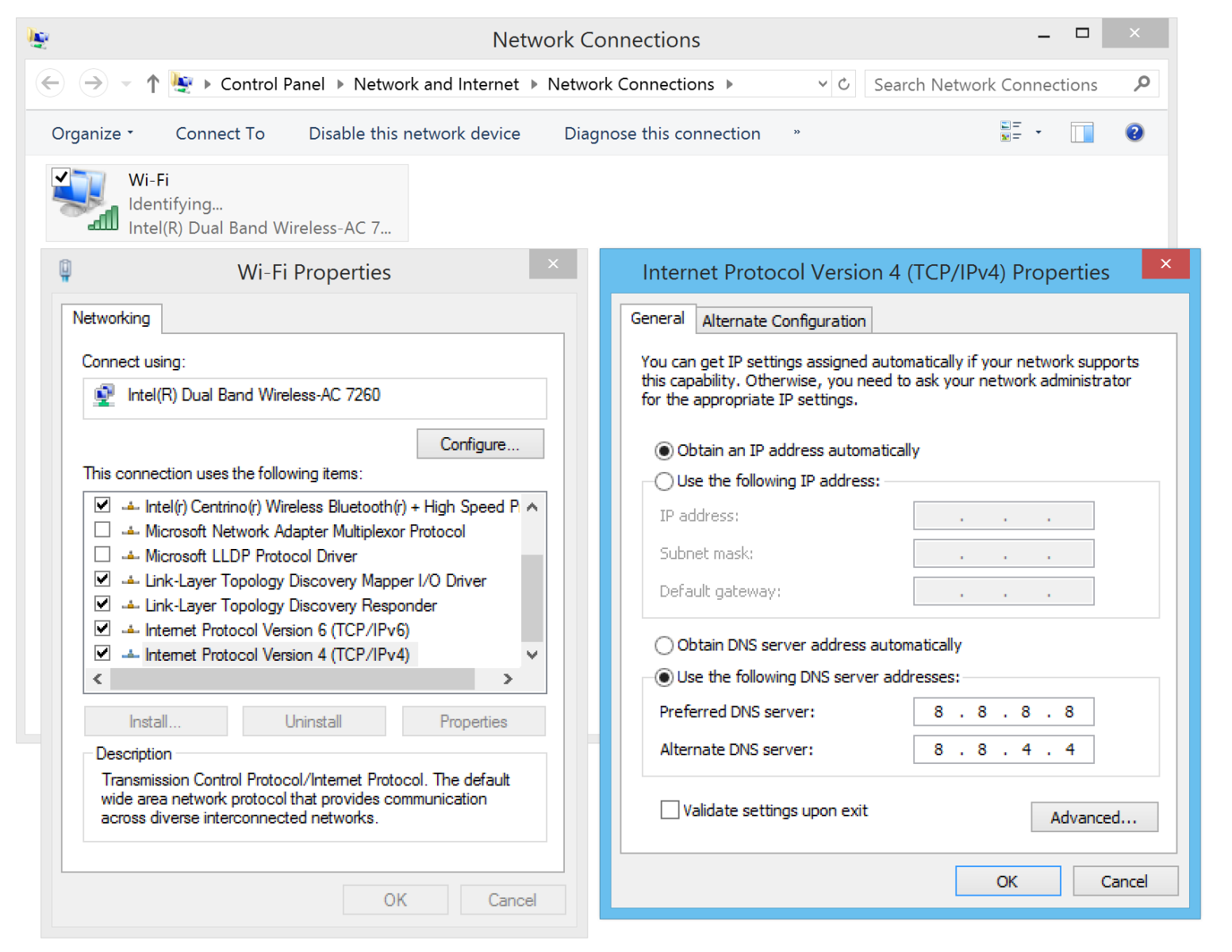Viewport: 1232px width, 952px height.
Task: Switch to Alternate Configuration tab
Action: click(x=784, y=321)
